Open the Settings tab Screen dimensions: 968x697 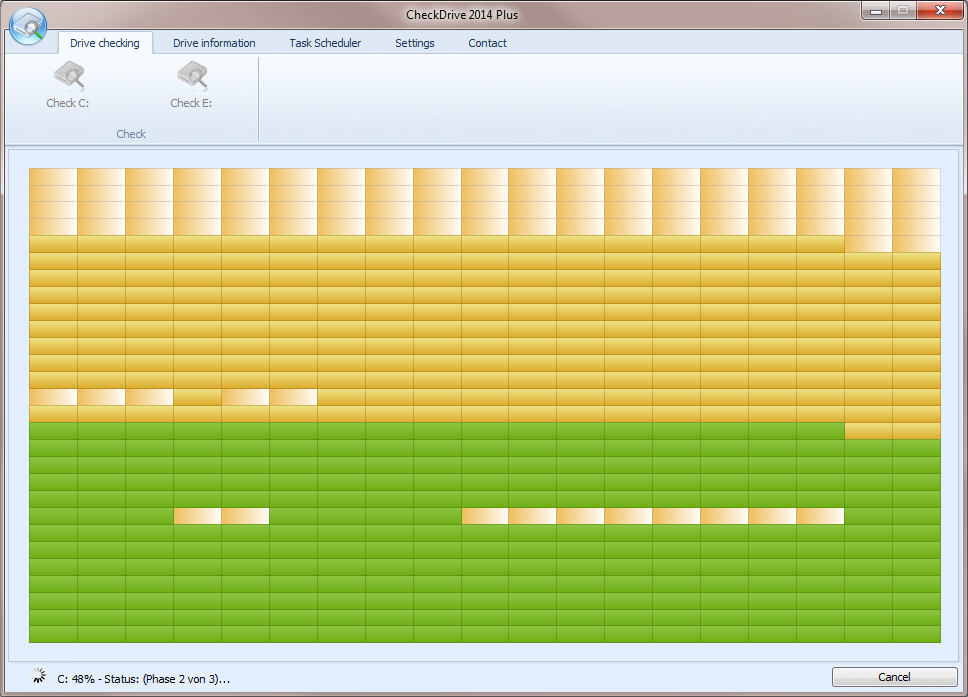pyautogui.click(x=414, y=43)
